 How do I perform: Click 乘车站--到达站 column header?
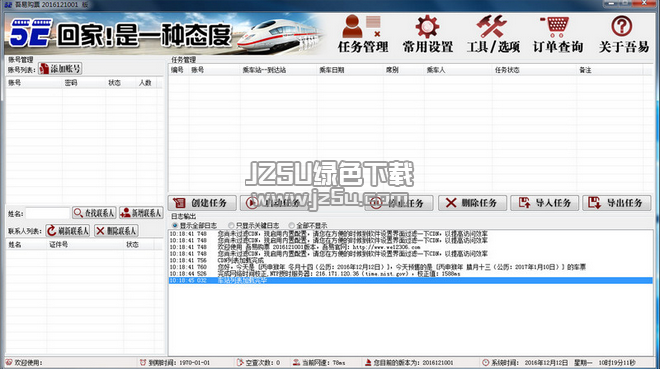click(277, 70)
